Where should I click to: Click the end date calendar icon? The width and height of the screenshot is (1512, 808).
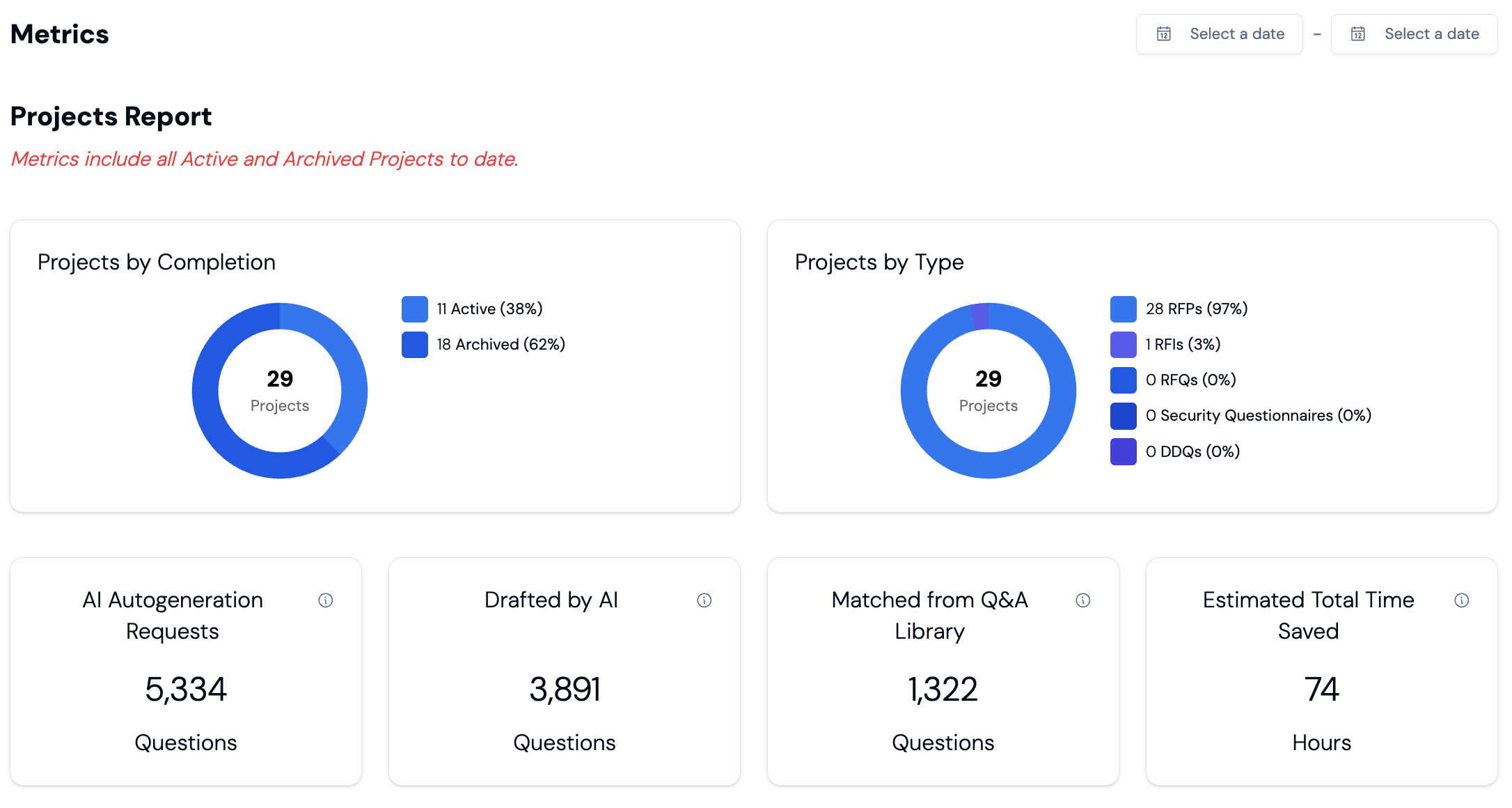[1358, 34]
